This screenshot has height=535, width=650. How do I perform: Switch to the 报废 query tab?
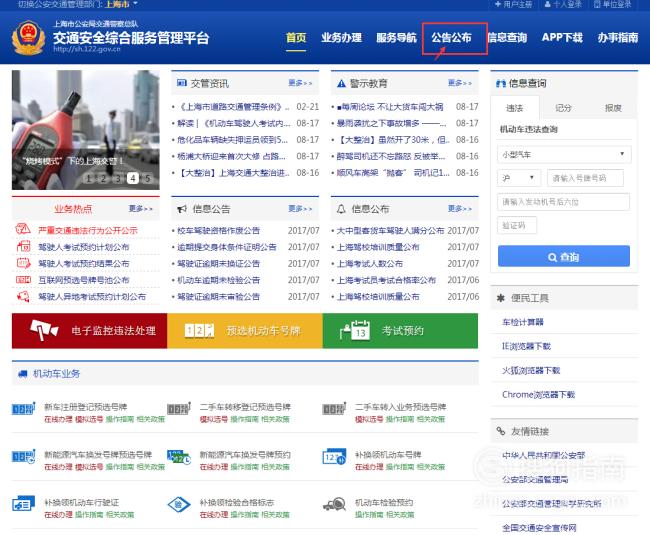pos(613,108)
